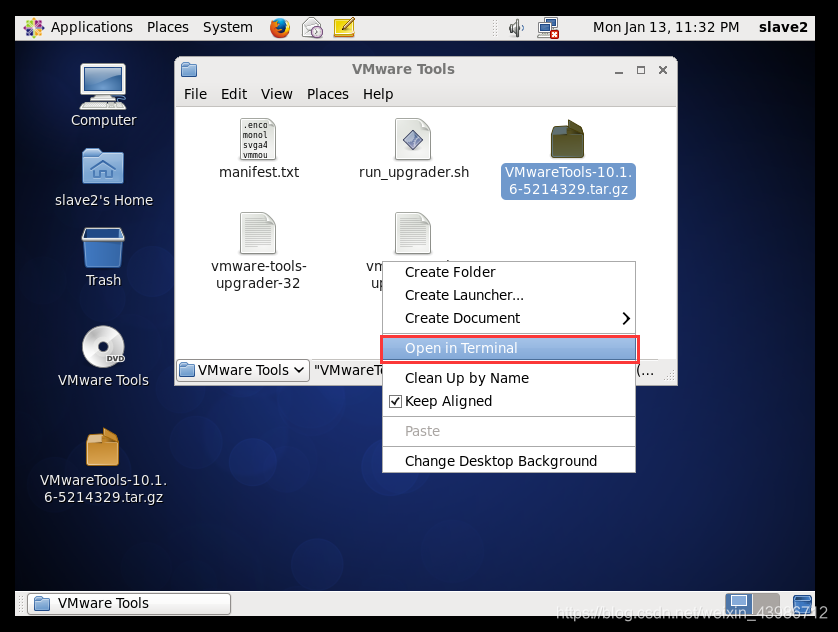Switch to the second workspace in pager
The image size is (838, 632).
coord(766,603)
